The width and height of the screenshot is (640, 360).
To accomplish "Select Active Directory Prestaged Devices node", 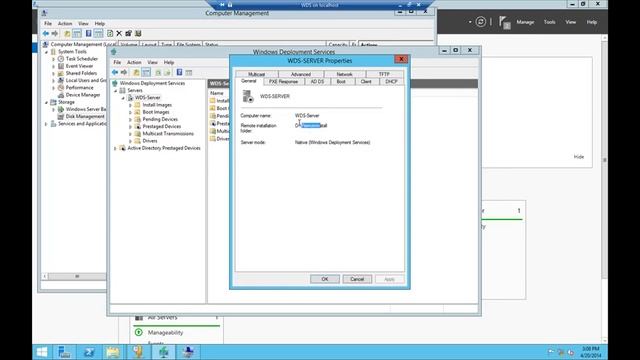I will tap(164, 148).
